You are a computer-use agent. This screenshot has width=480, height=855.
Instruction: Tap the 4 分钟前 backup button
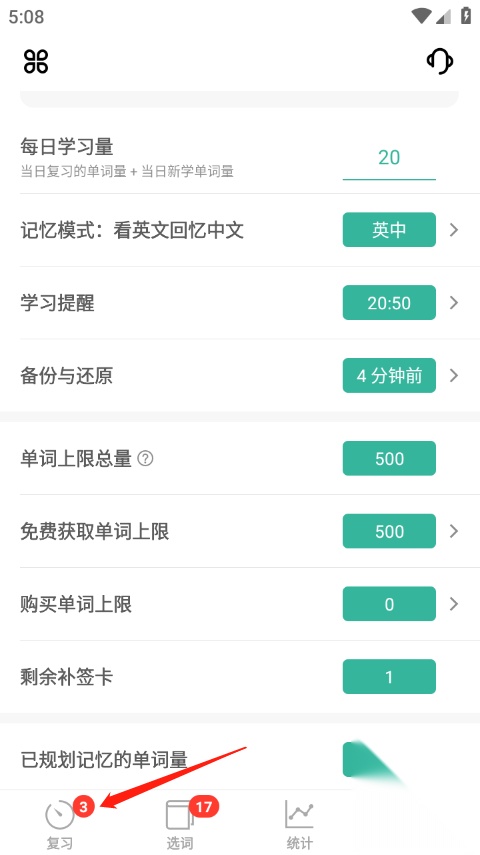tap(389, 375)
